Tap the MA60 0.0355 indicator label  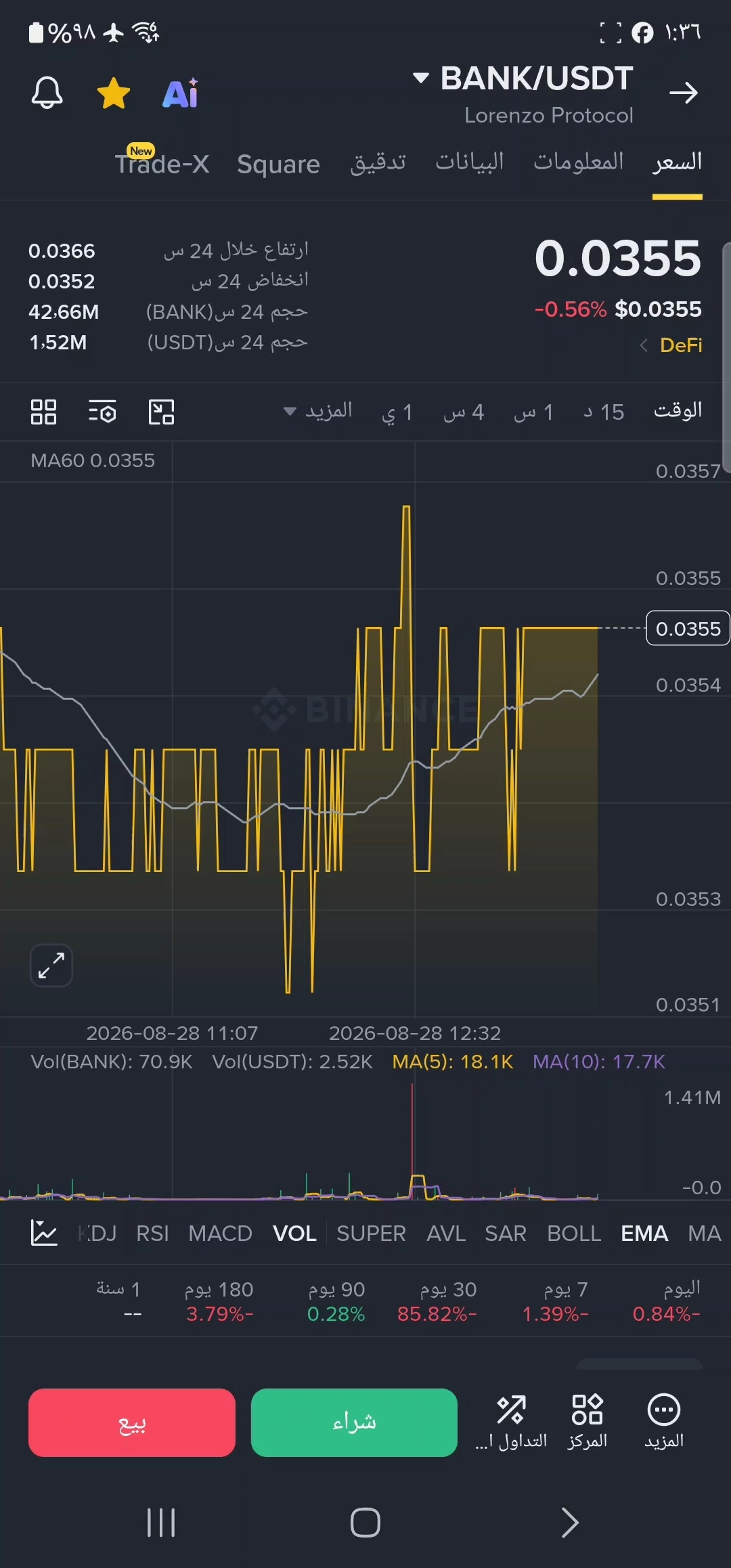click(93, 460)
